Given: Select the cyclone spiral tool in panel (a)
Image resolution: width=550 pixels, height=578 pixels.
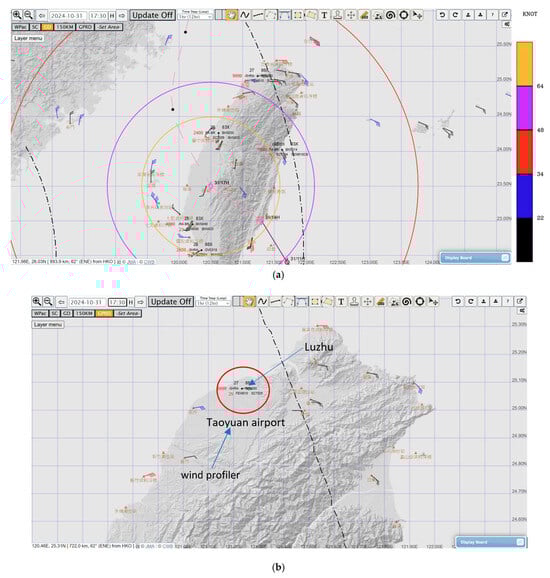Looking at the screenshot, I should click(x=391, y=15).
